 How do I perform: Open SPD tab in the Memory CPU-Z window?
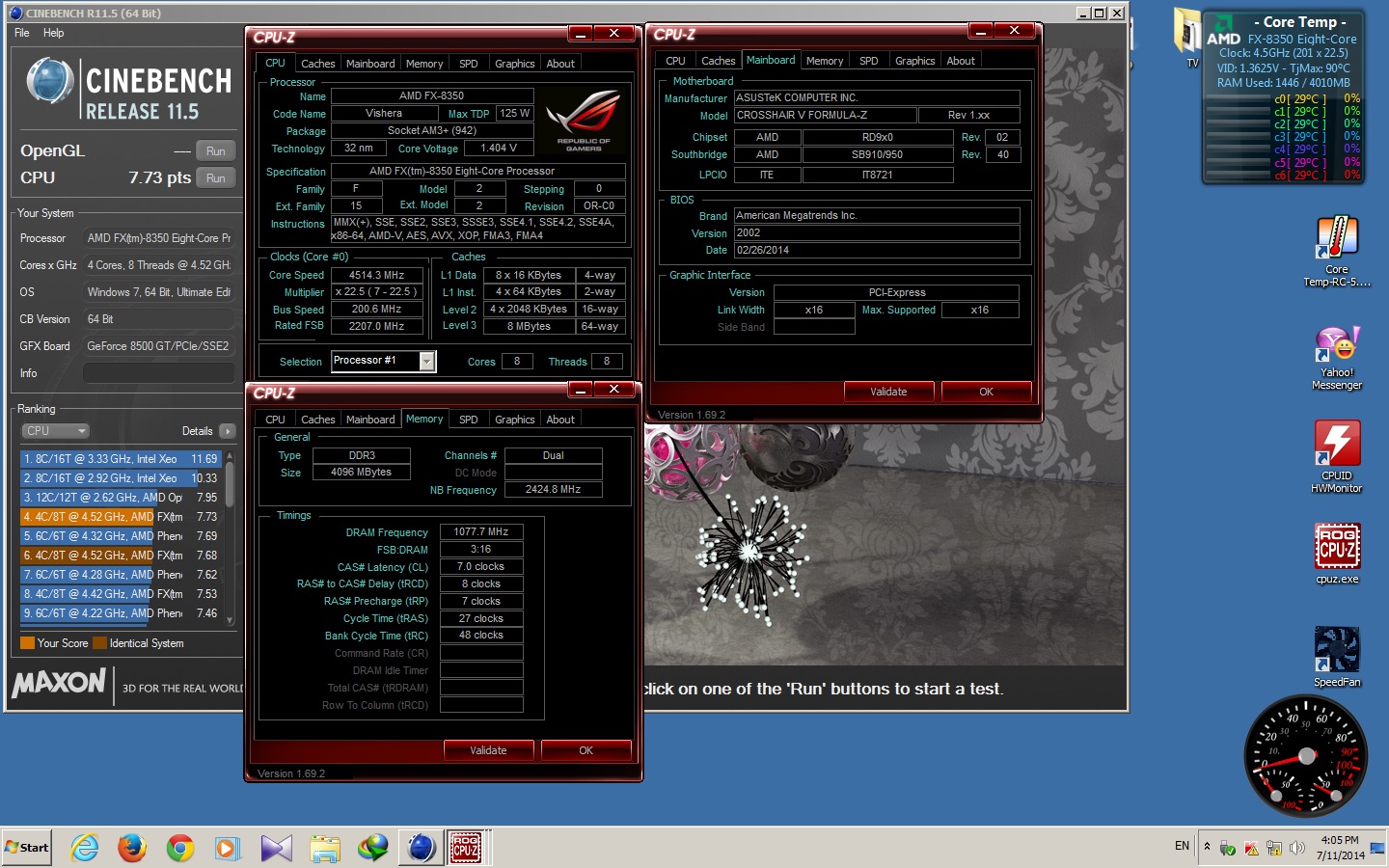click(468, 420)
